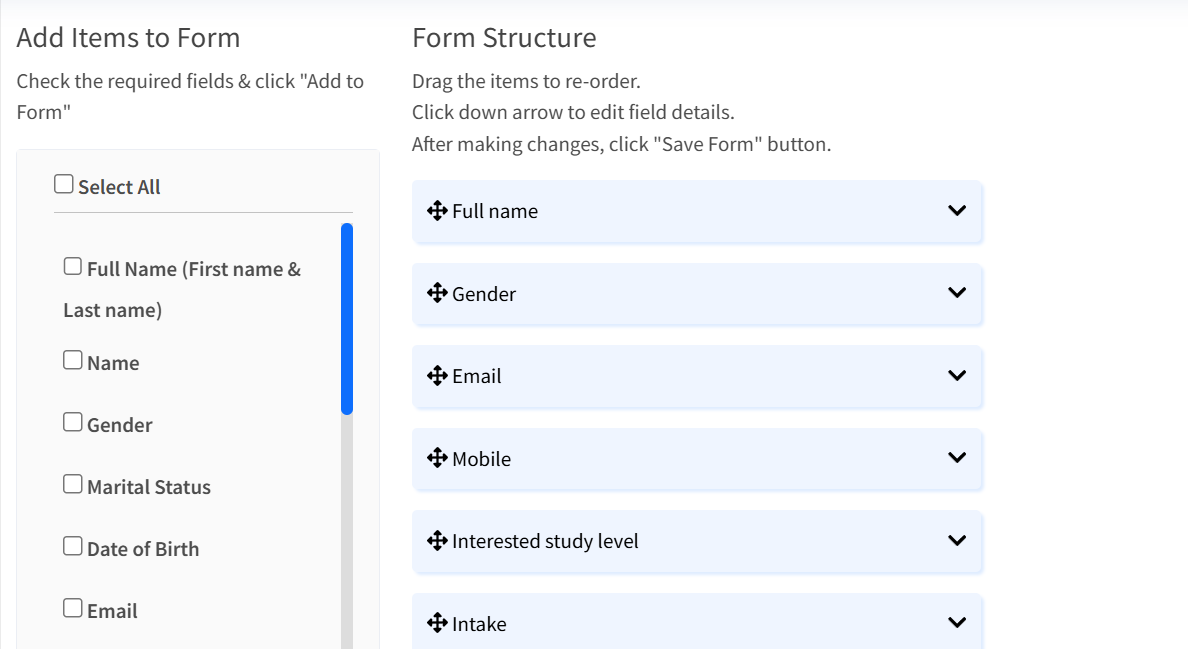This screenshot has height=649, width=1188.
Task: Open Interested study level details chevron
Action: (957, 541)
